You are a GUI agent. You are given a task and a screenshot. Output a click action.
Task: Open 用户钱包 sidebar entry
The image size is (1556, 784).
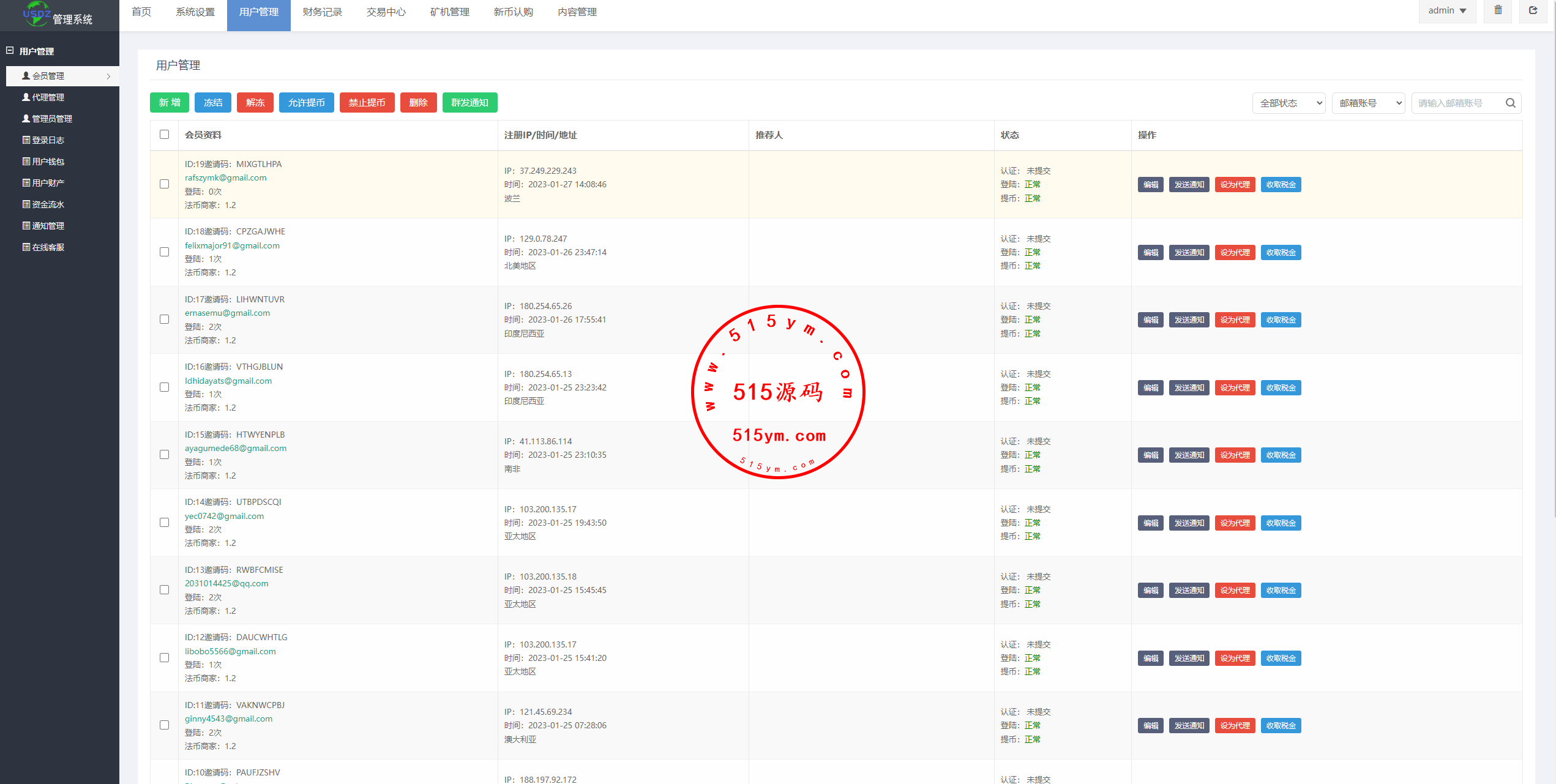pyautogui.click(x=48, y=162)
